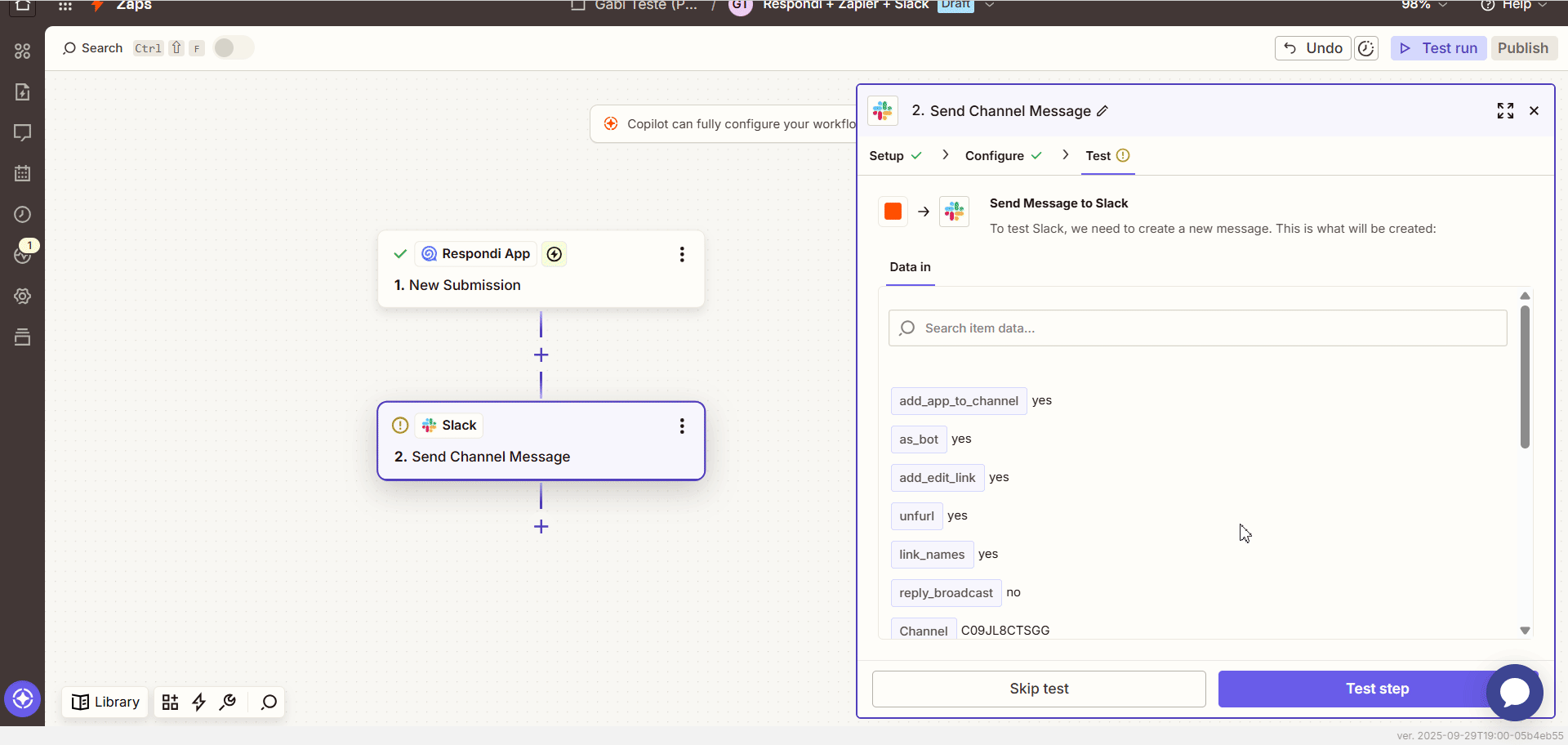Image resolution: width=1568 pixels, height=745 pixels.
Task: Switch to the Setup tab
Action: coord(895,156)
